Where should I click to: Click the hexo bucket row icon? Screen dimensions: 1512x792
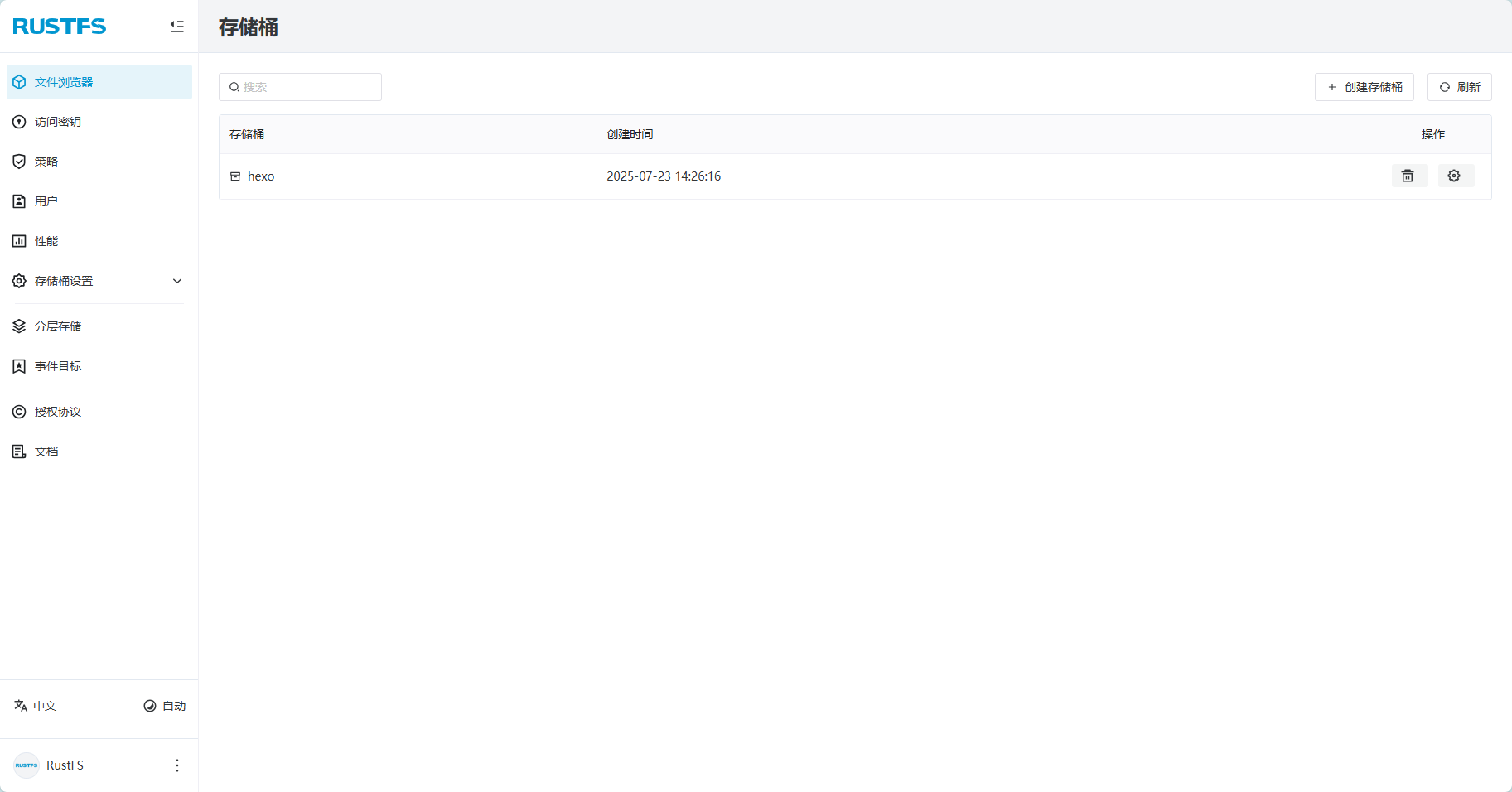[x=235, y=176]
